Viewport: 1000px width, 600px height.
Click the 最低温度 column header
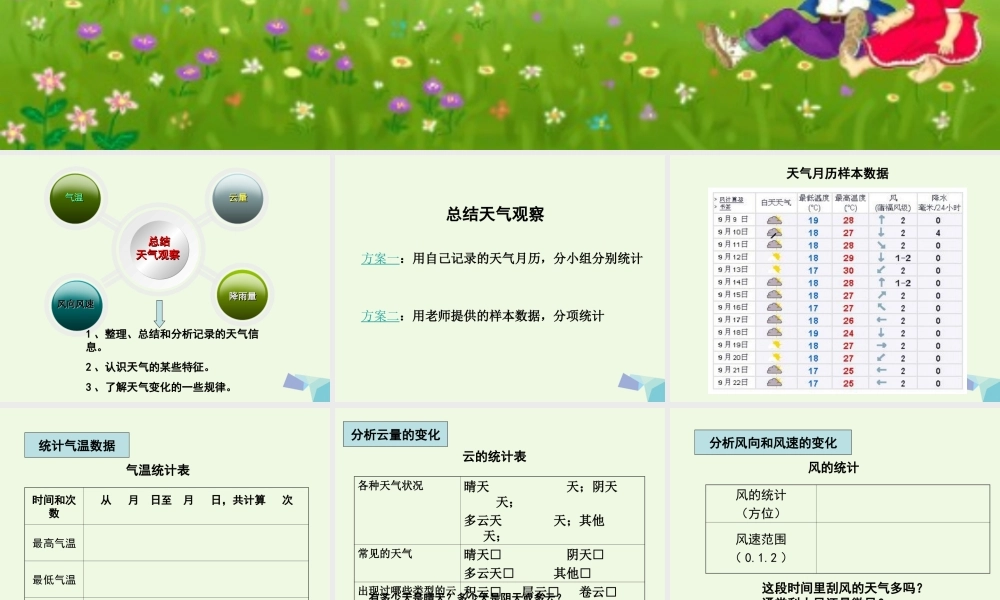pos(814,203)
